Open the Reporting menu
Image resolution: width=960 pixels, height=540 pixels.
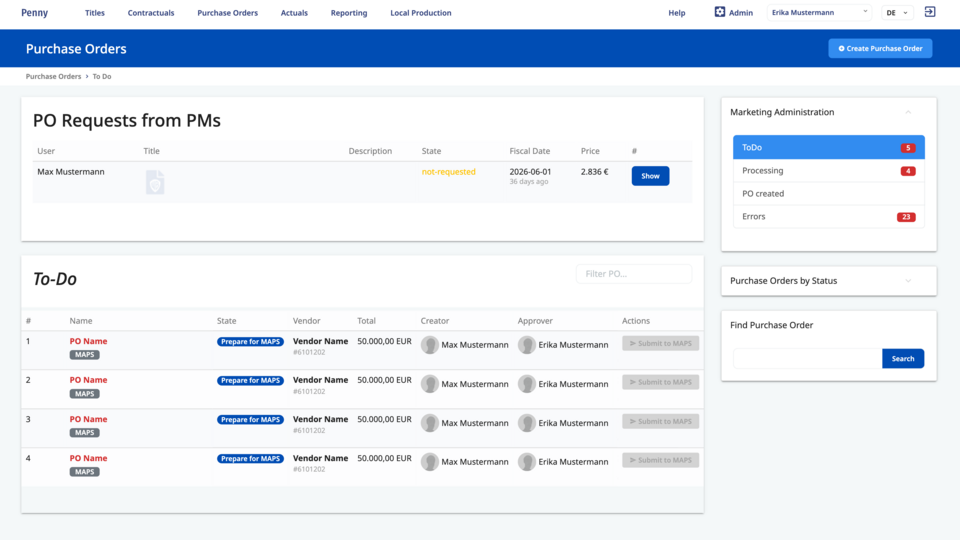pyautogui.click(x=349, y=13)
